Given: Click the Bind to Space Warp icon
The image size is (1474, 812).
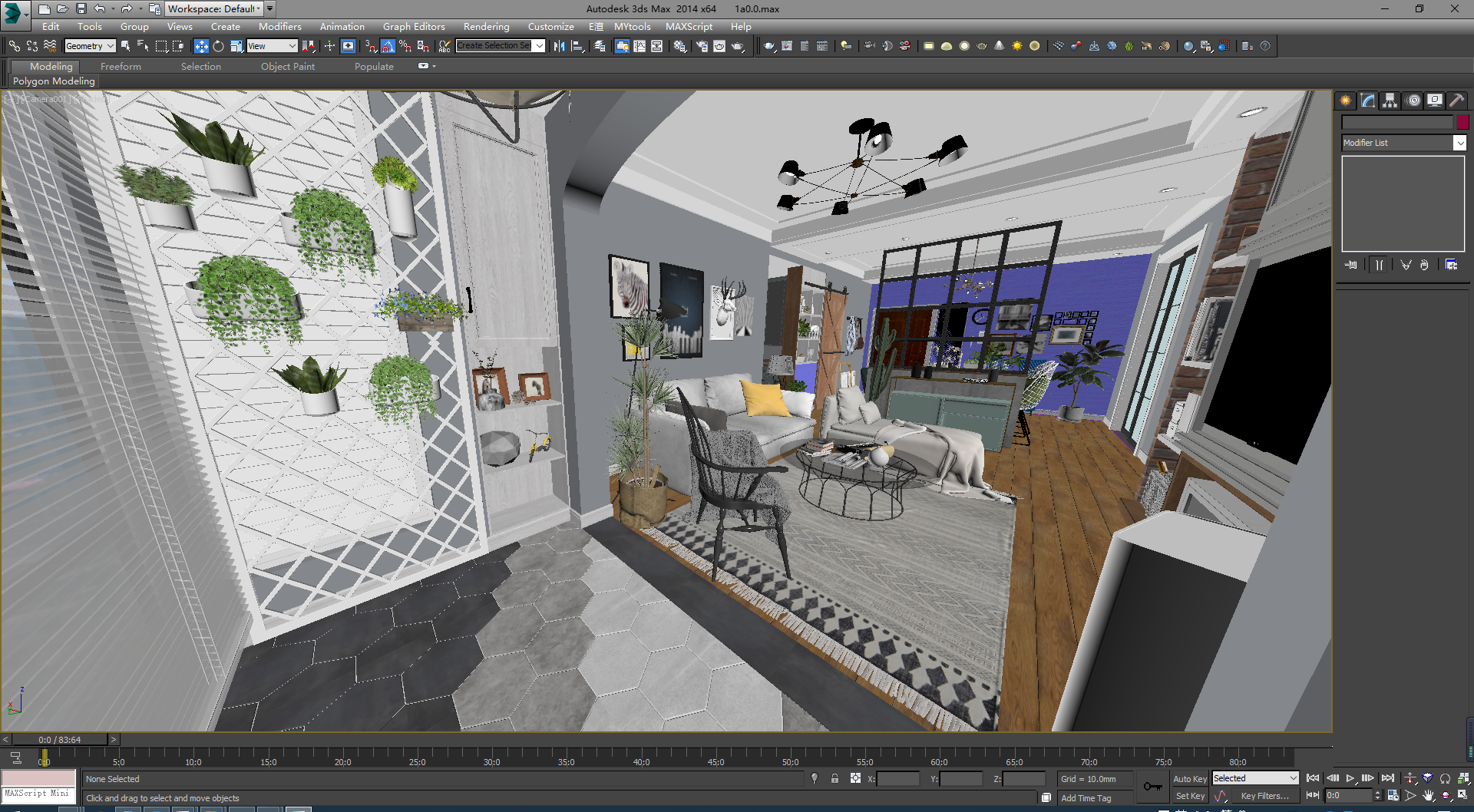Looking at the screenshot, I should tap(49, 46).
